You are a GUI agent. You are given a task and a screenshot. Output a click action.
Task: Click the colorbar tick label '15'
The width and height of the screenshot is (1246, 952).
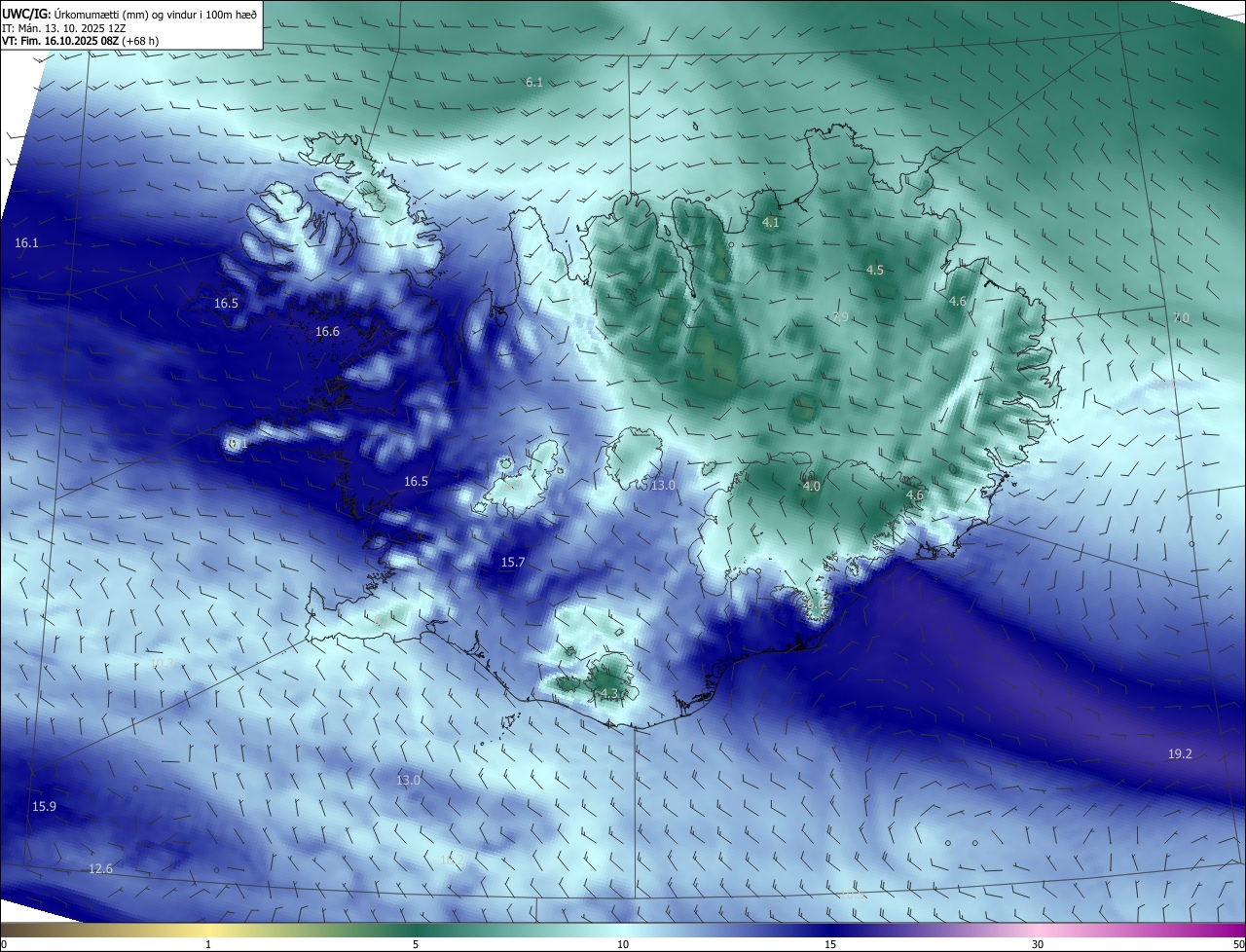point(830,944)
